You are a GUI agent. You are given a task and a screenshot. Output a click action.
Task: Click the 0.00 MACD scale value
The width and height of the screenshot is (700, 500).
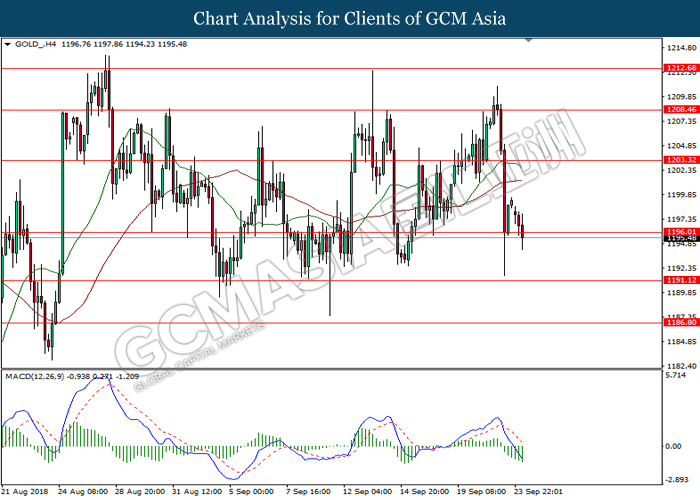tap(674, 446)
